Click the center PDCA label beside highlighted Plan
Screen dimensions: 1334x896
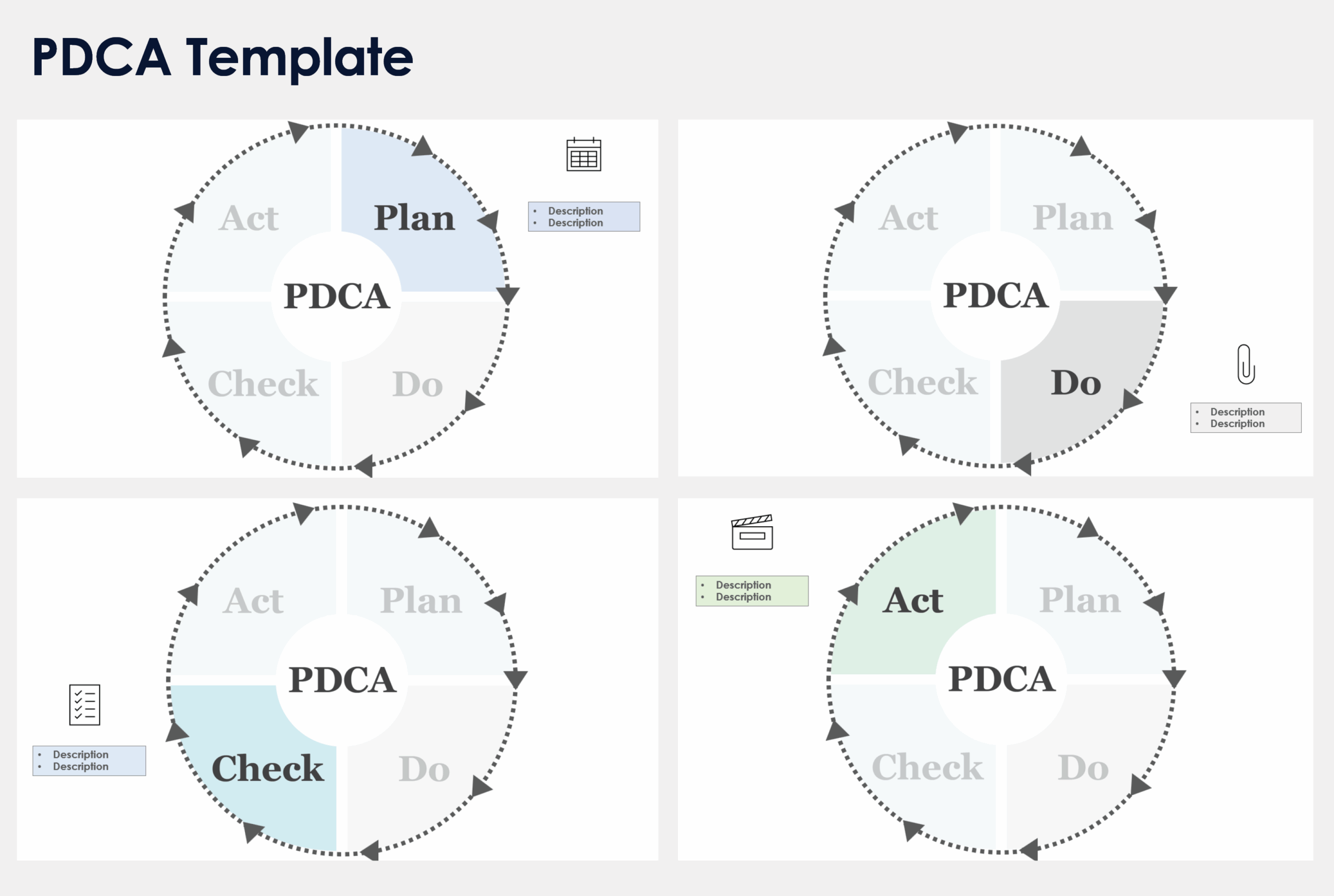(337, 296)
